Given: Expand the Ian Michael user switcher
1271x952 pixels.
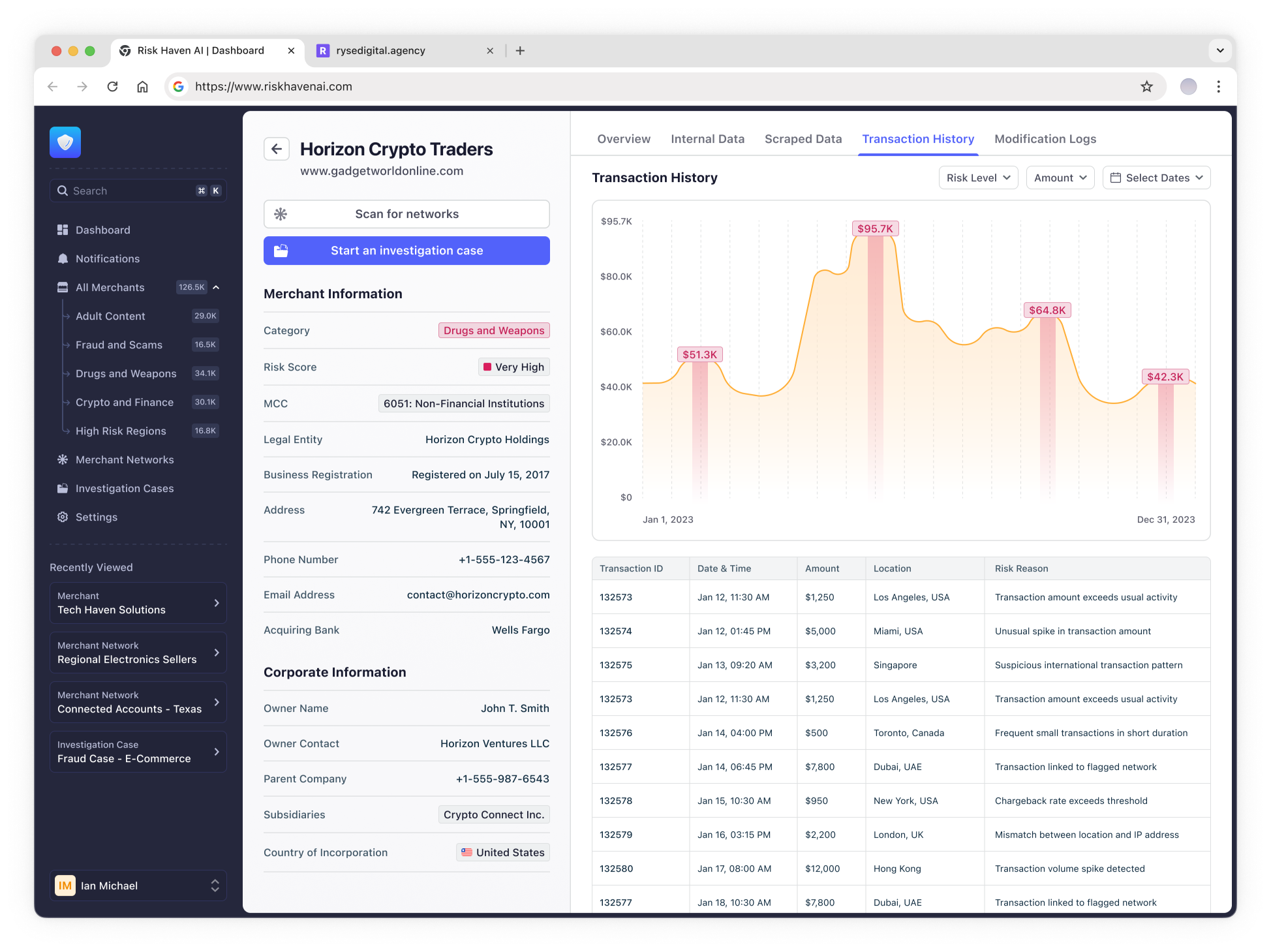Looking at the screenshot, I should 215,885.
